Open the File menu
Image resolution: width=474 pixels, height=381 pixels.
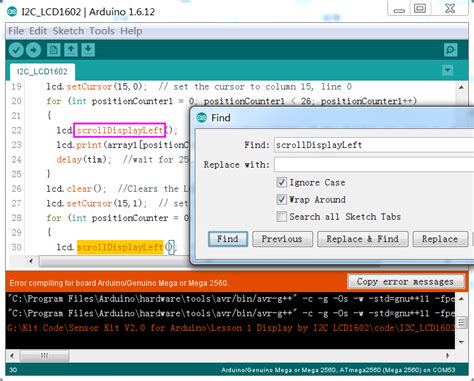(16, 31)
